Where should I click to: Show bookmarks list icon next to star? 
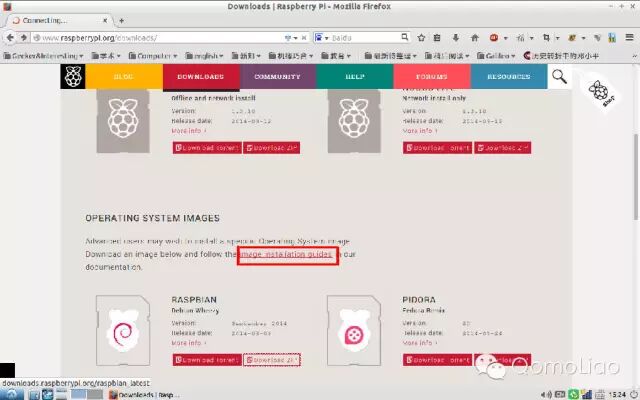coord(437,38)
